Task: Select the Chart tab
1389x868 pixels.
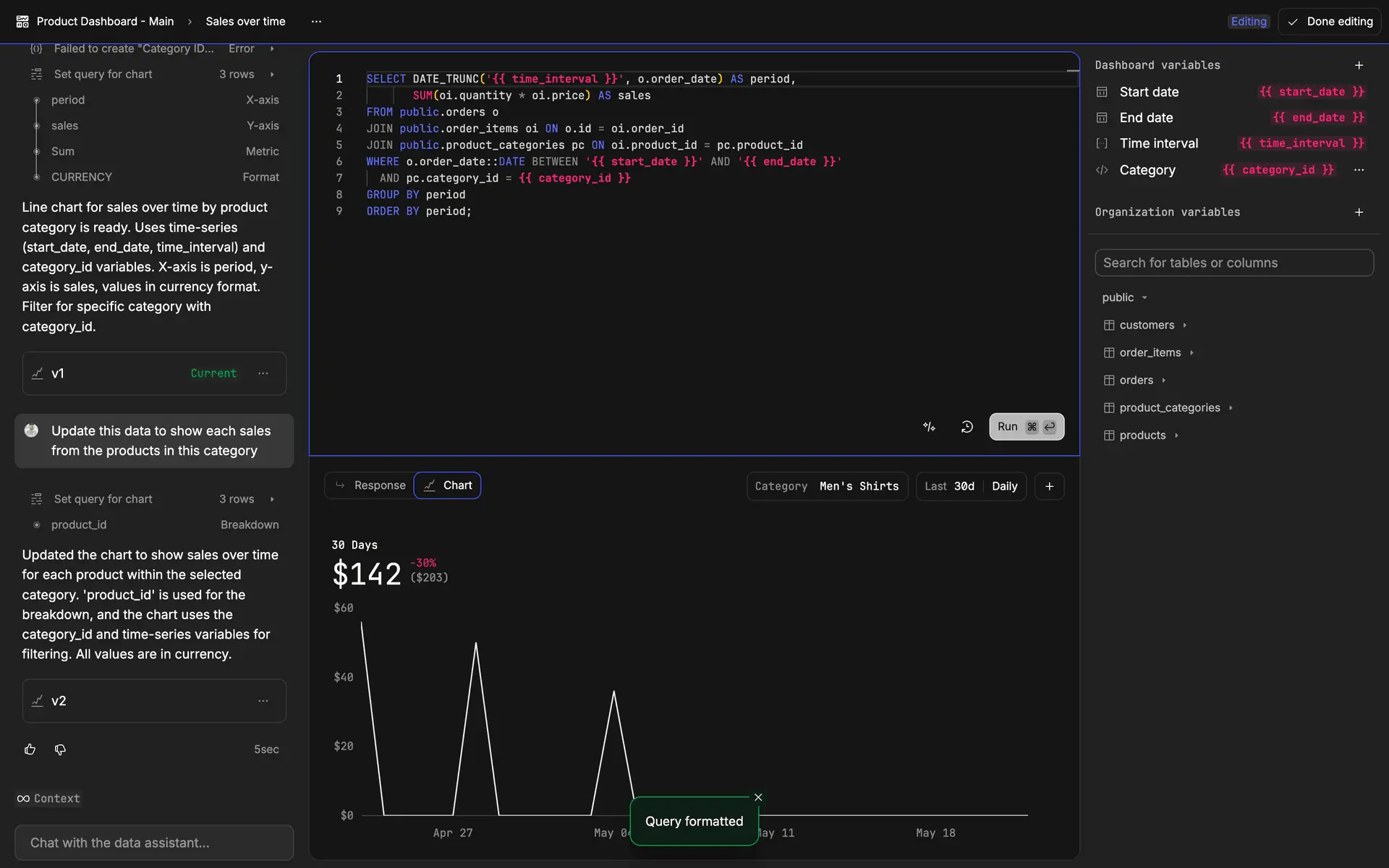Action: (448, 485)
